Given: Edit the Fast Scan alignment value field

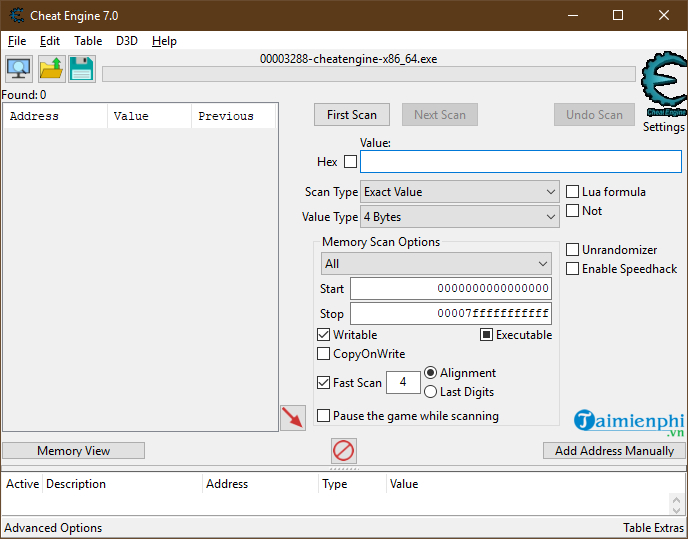Looking at the screenshot, I should 403,382.
